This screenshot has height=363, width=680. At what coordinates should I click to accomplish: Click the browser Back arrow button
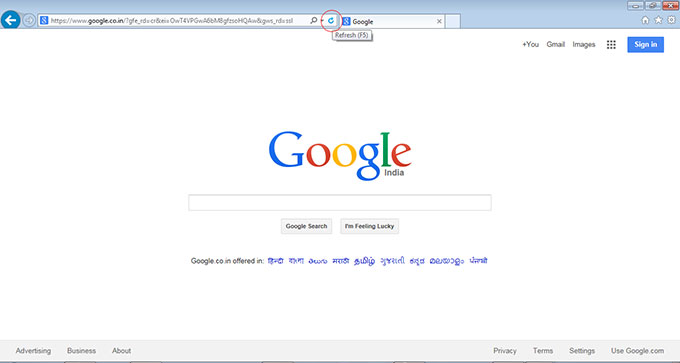tap(10, 20)
